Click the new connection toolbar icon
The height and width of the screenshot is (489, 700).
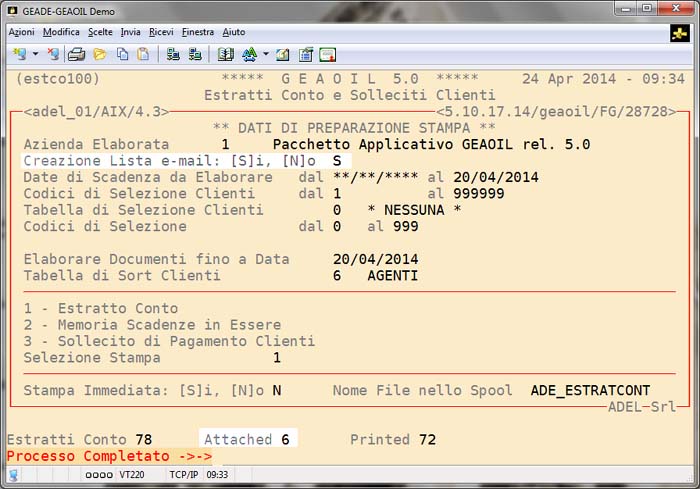coord(19,54)
